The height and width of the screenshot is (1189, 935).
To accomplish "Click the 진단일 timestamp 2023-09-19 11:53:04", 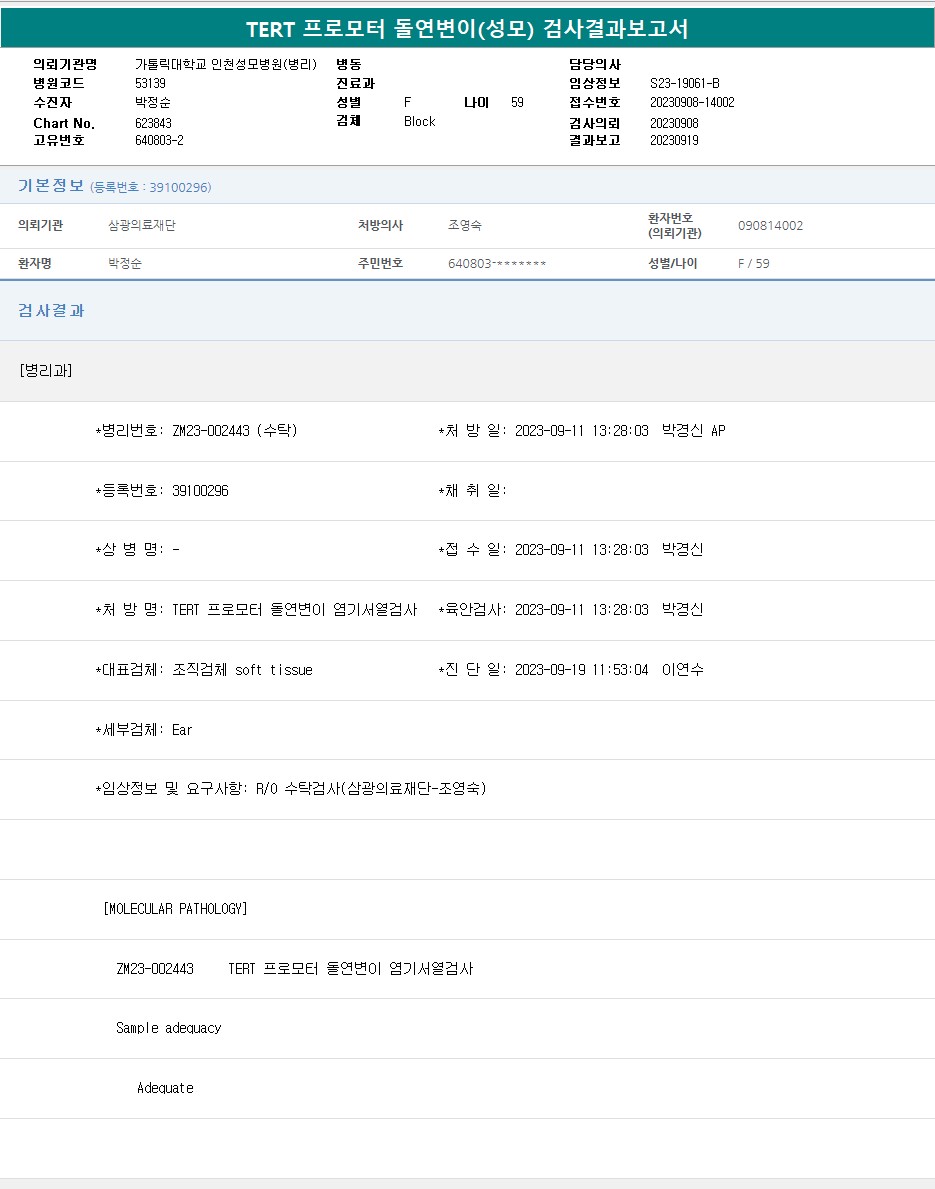I will click(x=581, y=670).
